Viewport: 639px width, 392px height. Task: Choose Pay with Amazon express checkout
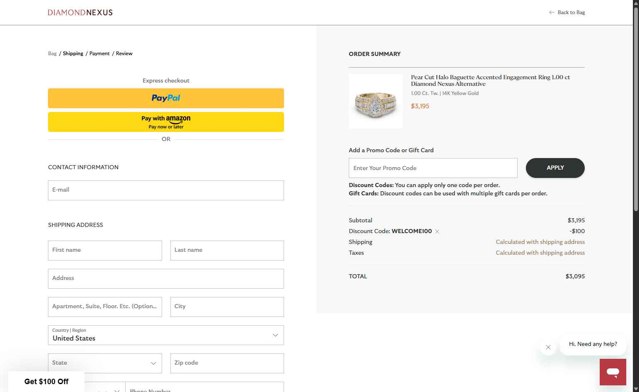click(x=166, y=122)
